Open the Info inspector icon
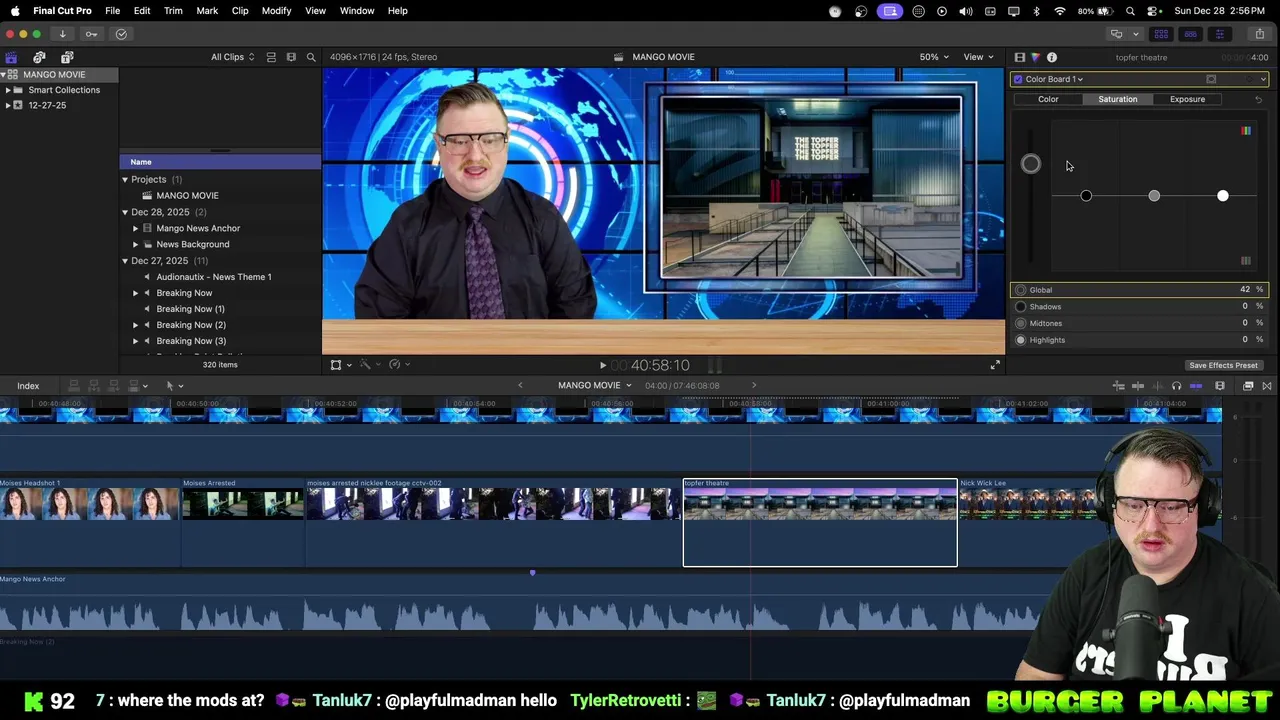Viewport: 1280px width, 720px height. click(x=1052, y=57)
